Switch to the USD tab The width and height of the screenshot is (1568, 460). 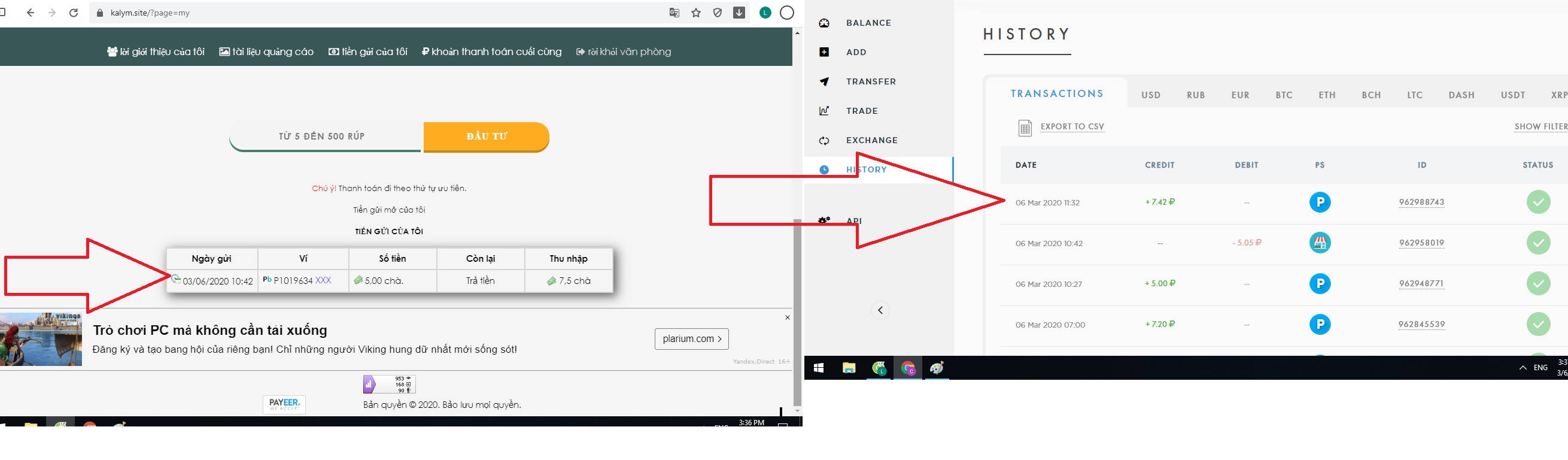(1151, 95)
